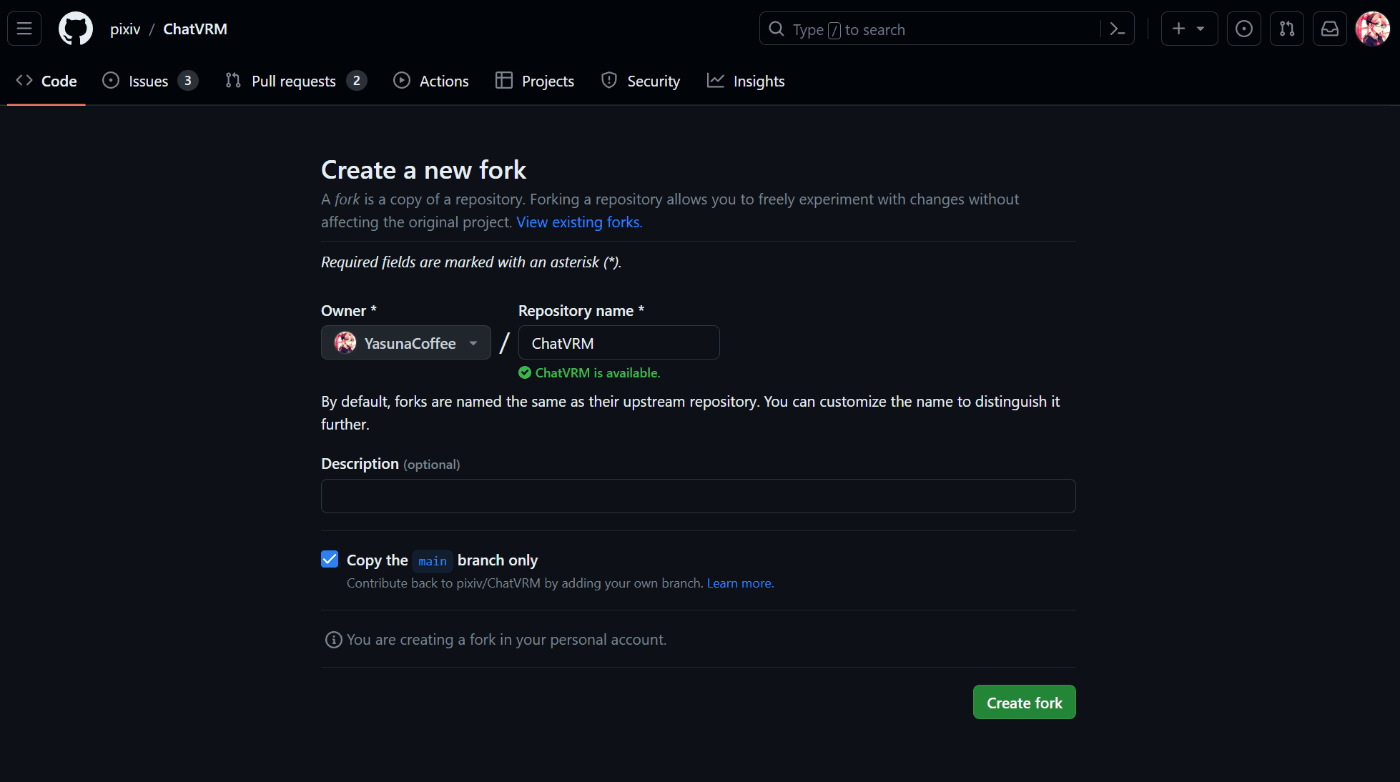The width and height of the screenshot is (1400, 782).
Task: Open the user profile avatar menu
Action: pyautogui.click(x=1372, y=29)
